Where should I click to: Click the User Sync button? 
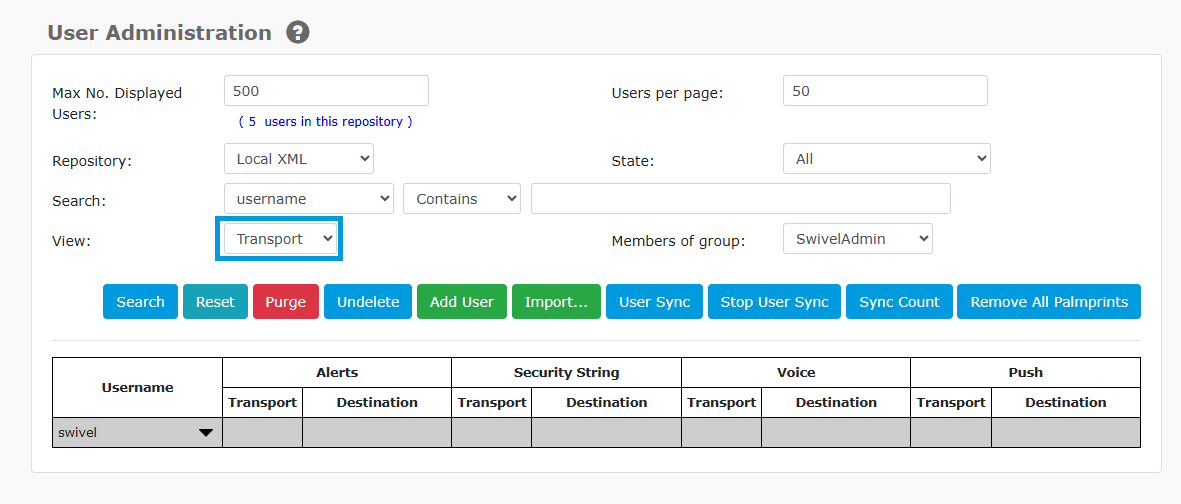(x=655, y=301)
